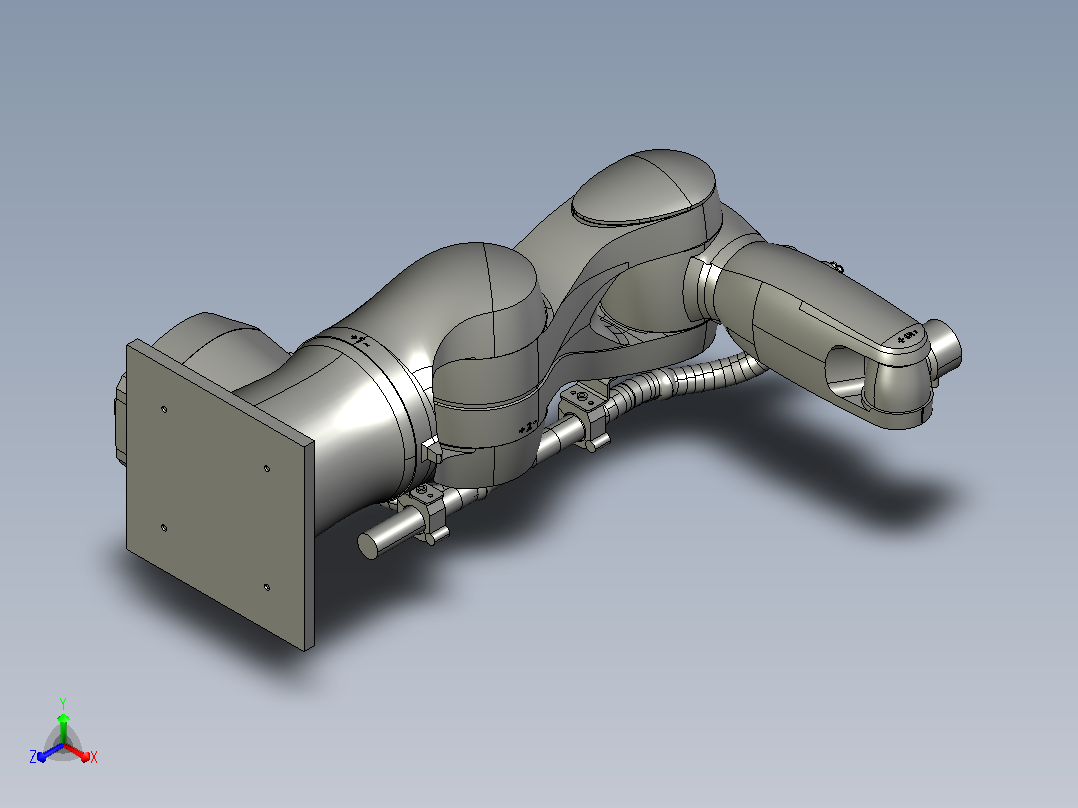
Task: Pick the top-left hole in the mounting plate
Action: tap(164, 409)
